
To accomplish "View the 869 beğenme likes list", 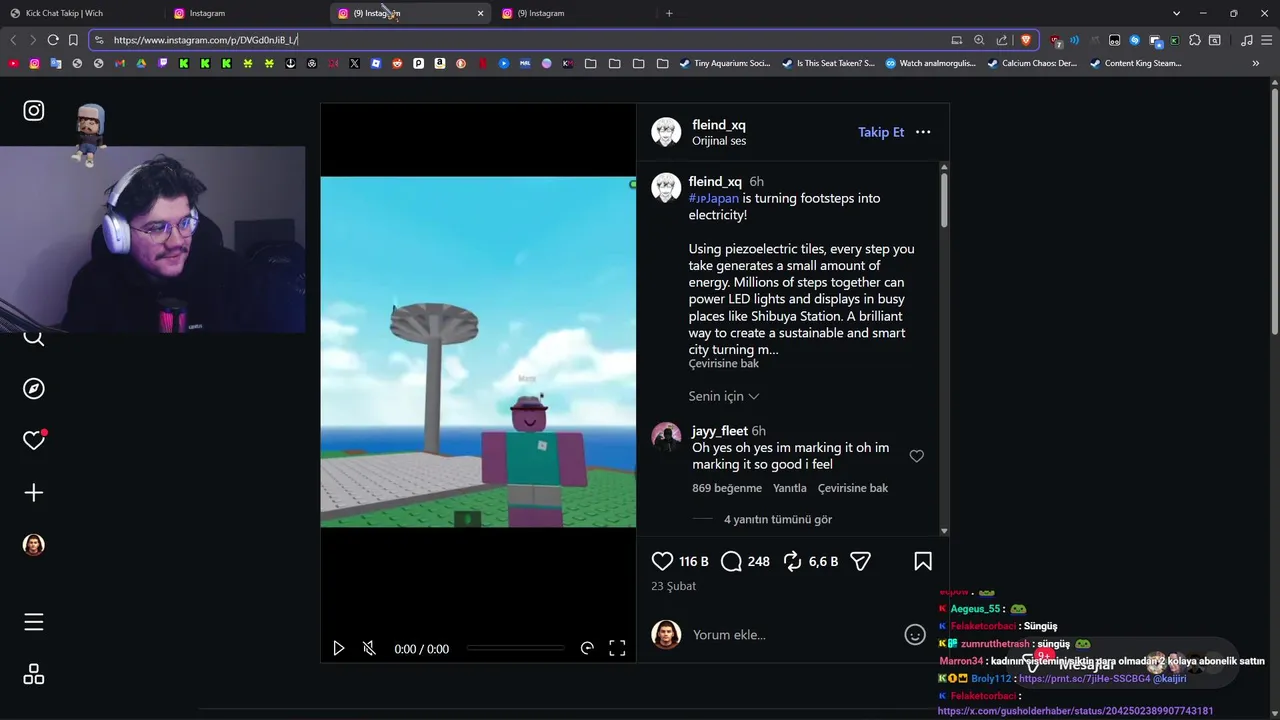I will click(x=727, y=488).
